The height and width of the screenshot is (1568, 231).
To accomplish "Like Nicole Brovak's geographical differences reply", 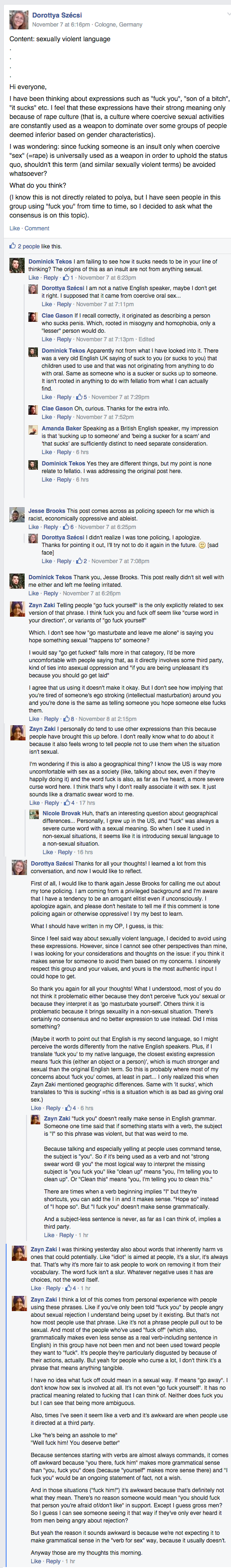I will [x=47, y=852].
